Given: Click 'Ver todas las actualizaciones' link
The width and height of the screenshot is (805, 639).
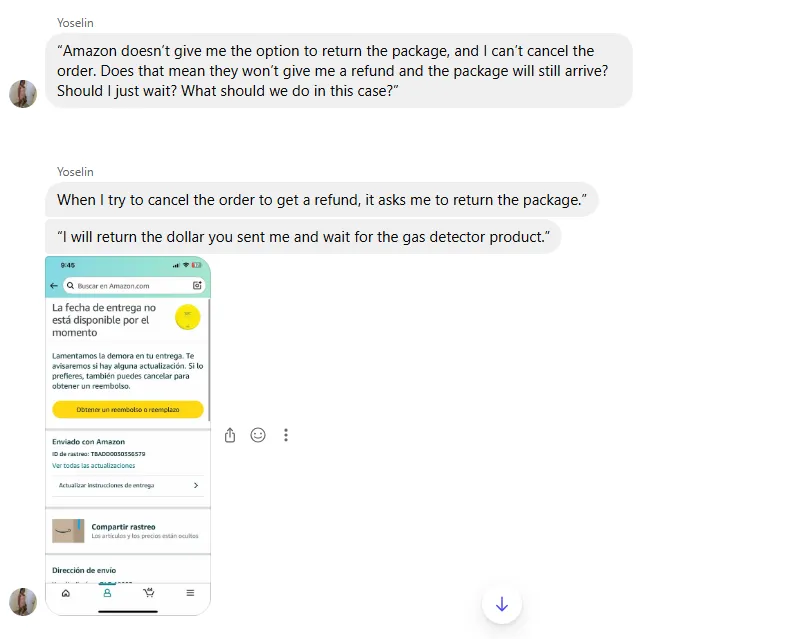Looking at the screenshot, I should (93, 466).
